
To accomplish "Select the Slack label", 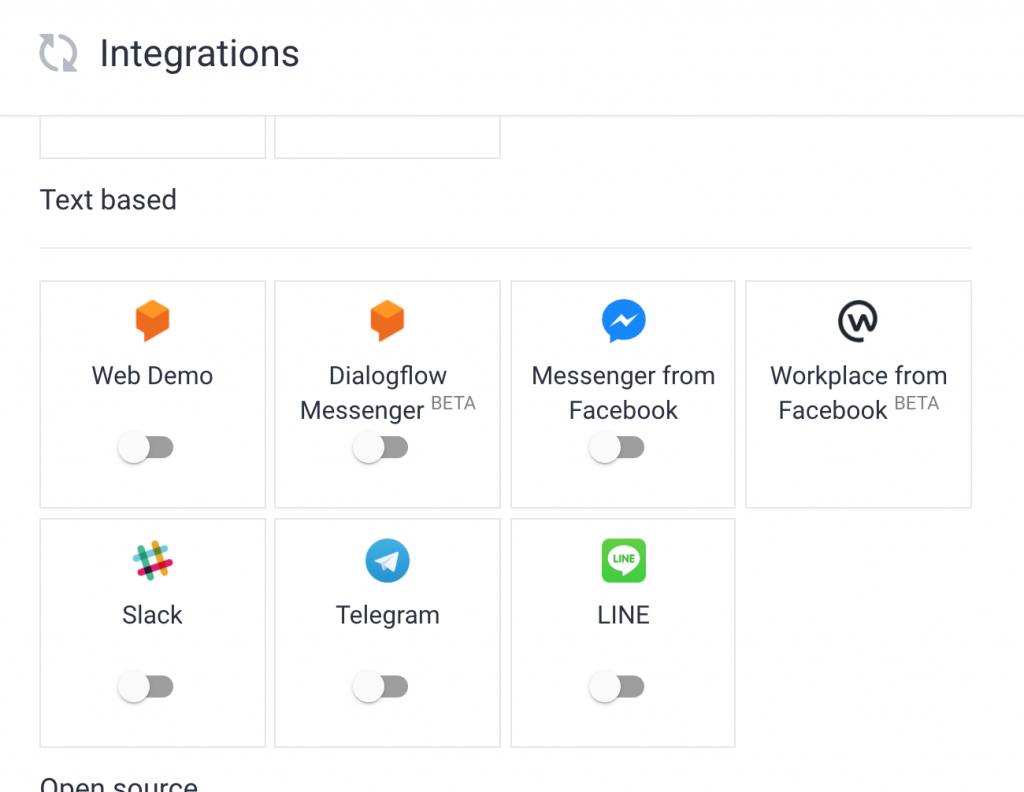I will [x=152, y=615].
